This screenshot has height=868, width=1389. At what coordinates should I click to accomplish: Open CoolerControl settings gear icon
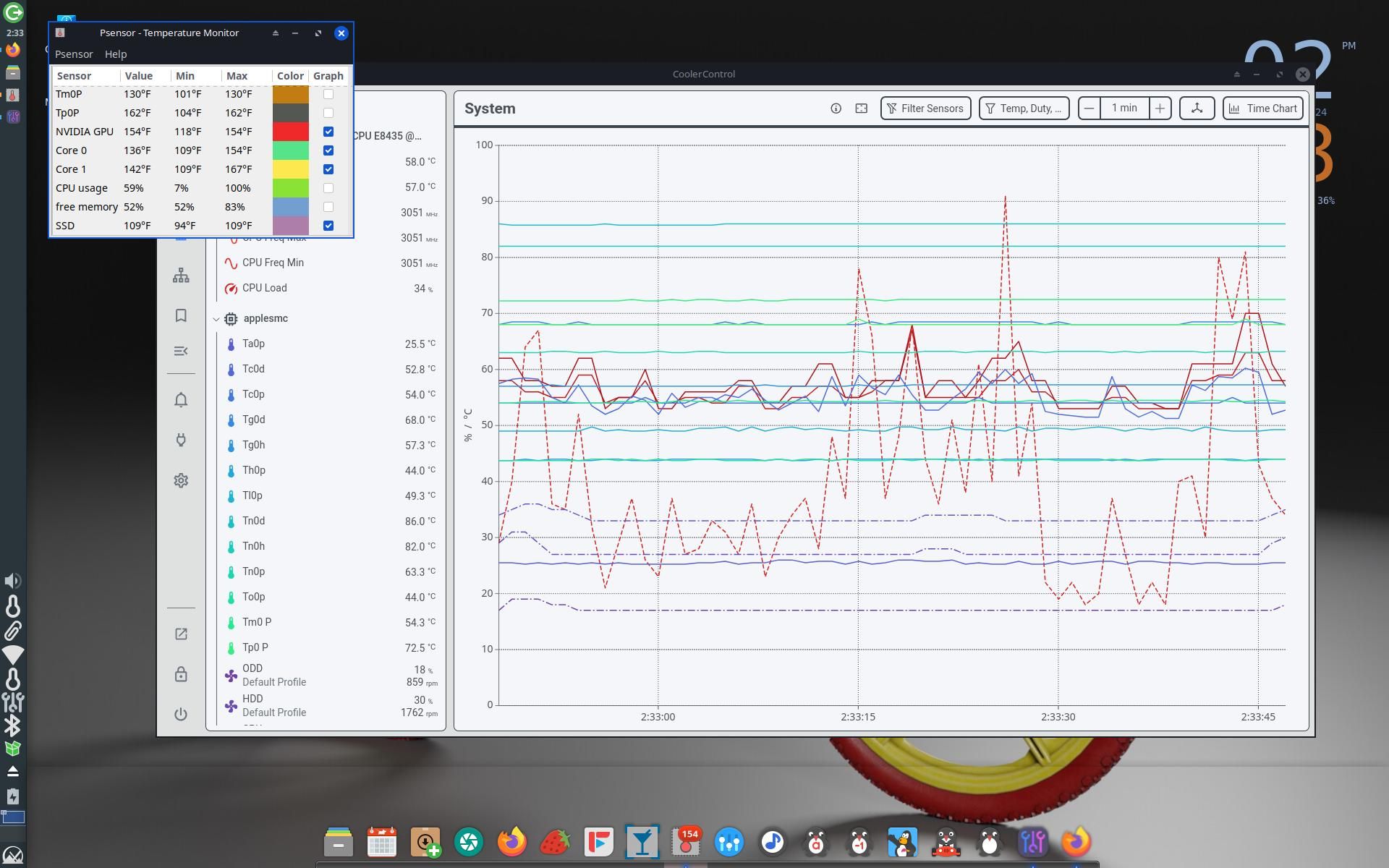(x=181, y=480)
